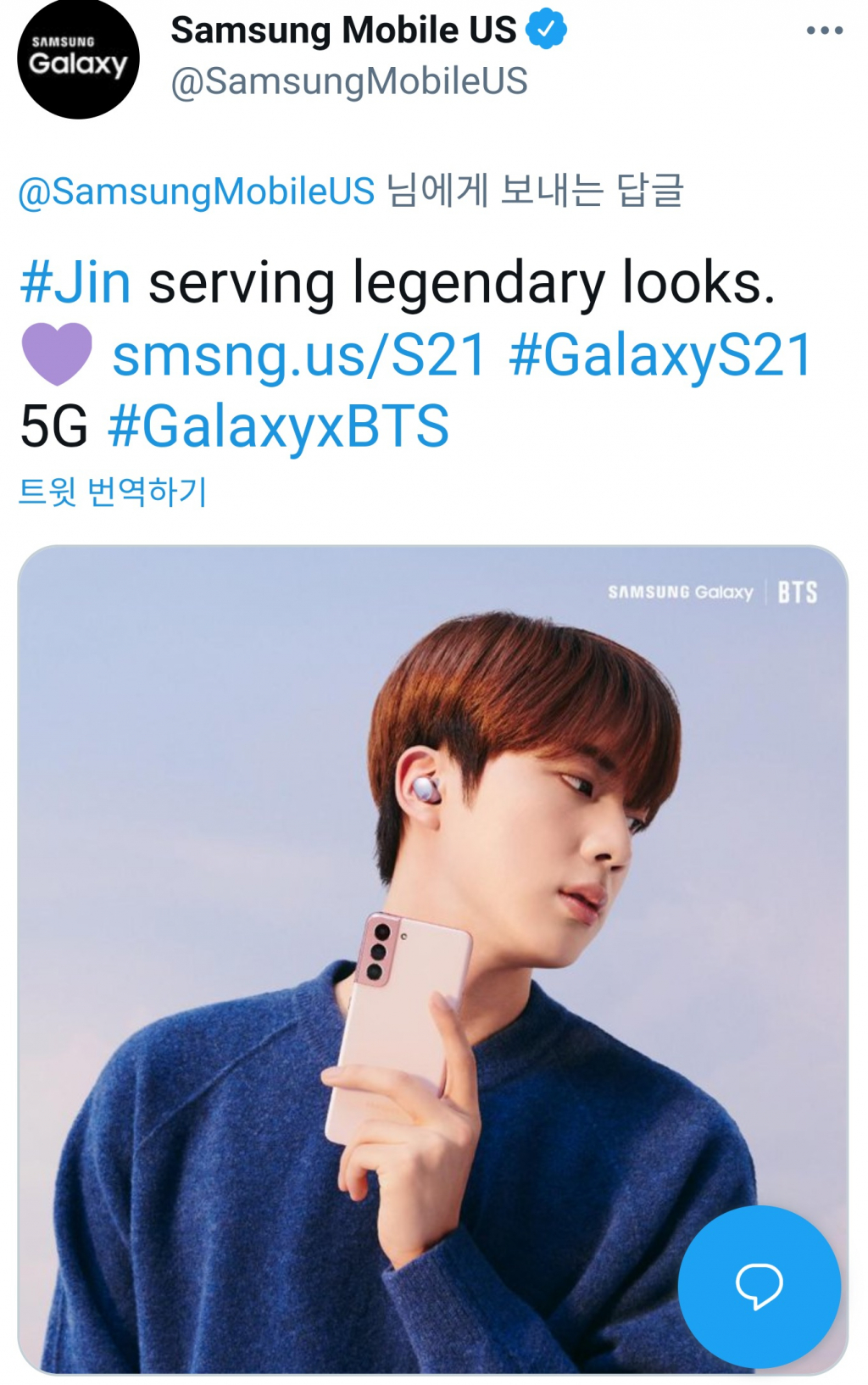
Task: Open the #GalaxyxBTS hashtag
Action: pyautogui.click(x=278, y=426)
